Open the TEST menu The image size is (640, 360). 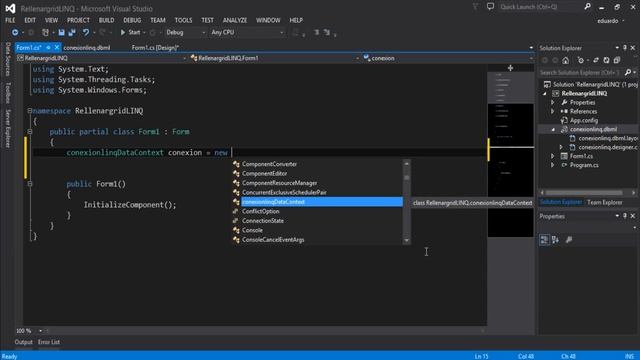(207, 20)
